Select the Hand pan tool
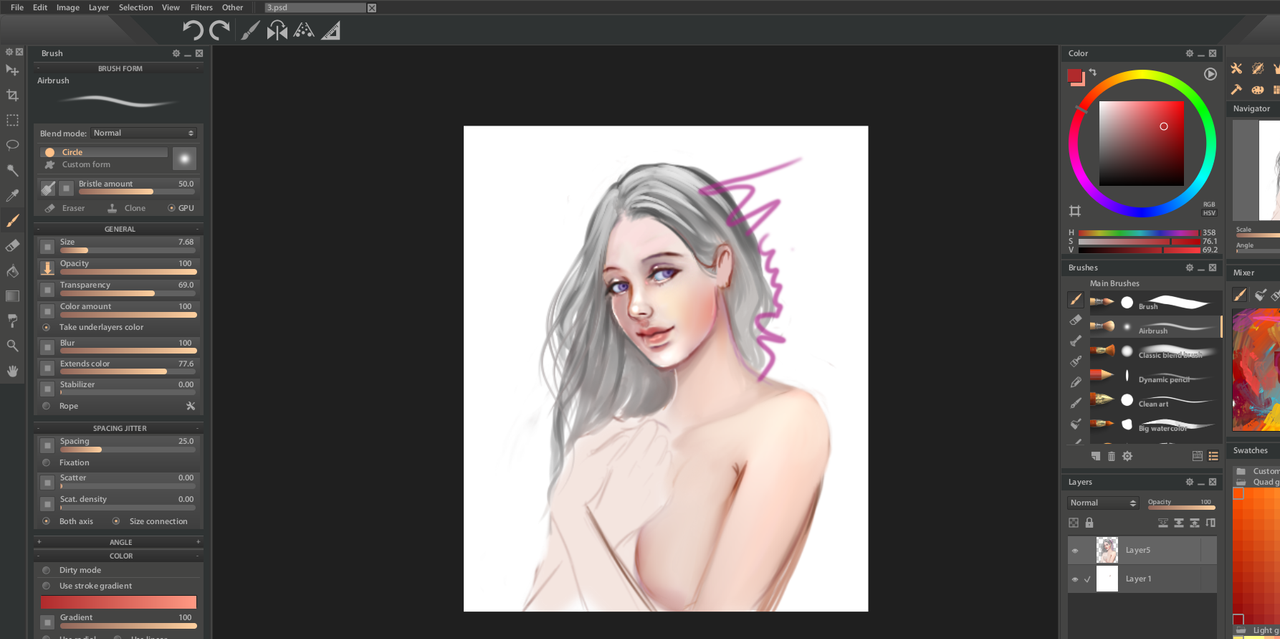Screen dimensions: 1280x639 (x=12, y=370)
